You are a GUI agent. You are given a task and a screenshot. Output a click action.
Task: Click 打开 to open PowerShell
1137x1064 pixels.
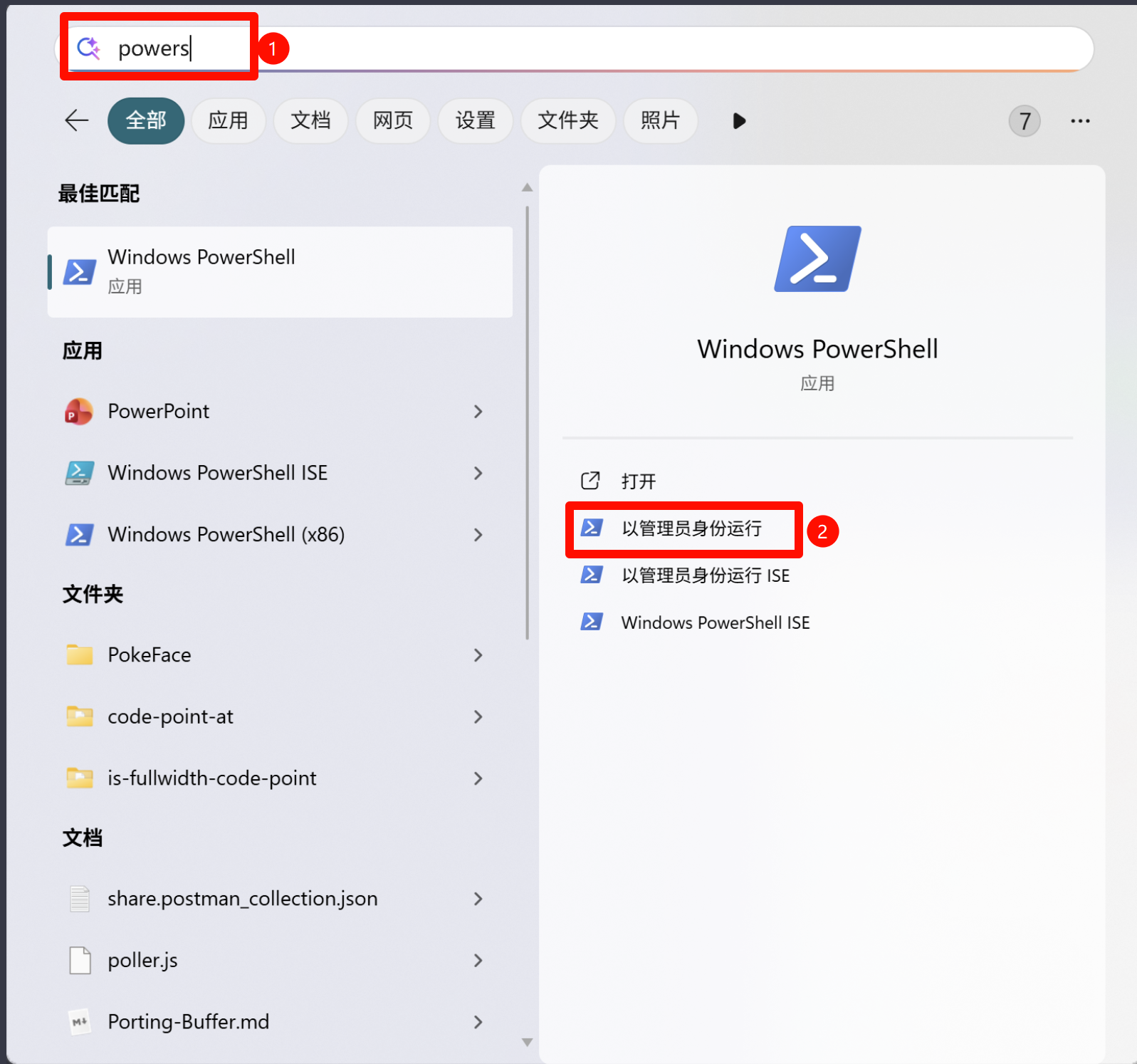(x=638, y=481)
